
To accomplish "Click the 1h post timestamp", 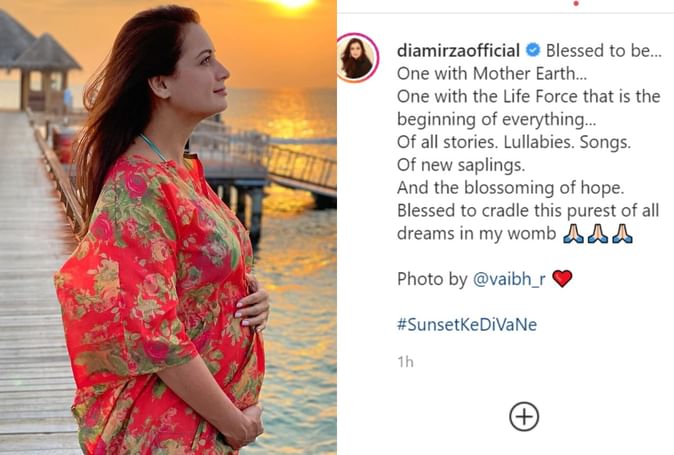I will click(x=405, y=362).
